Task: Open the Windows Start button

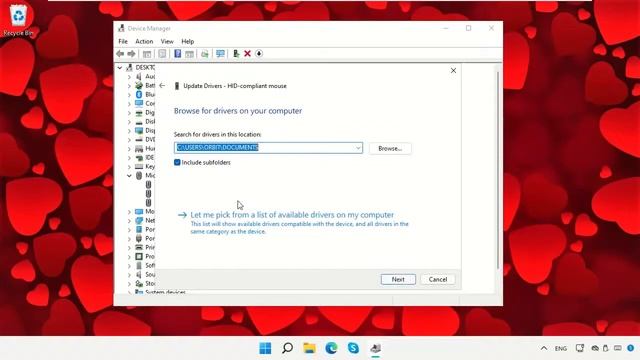Action: point(265,348)
